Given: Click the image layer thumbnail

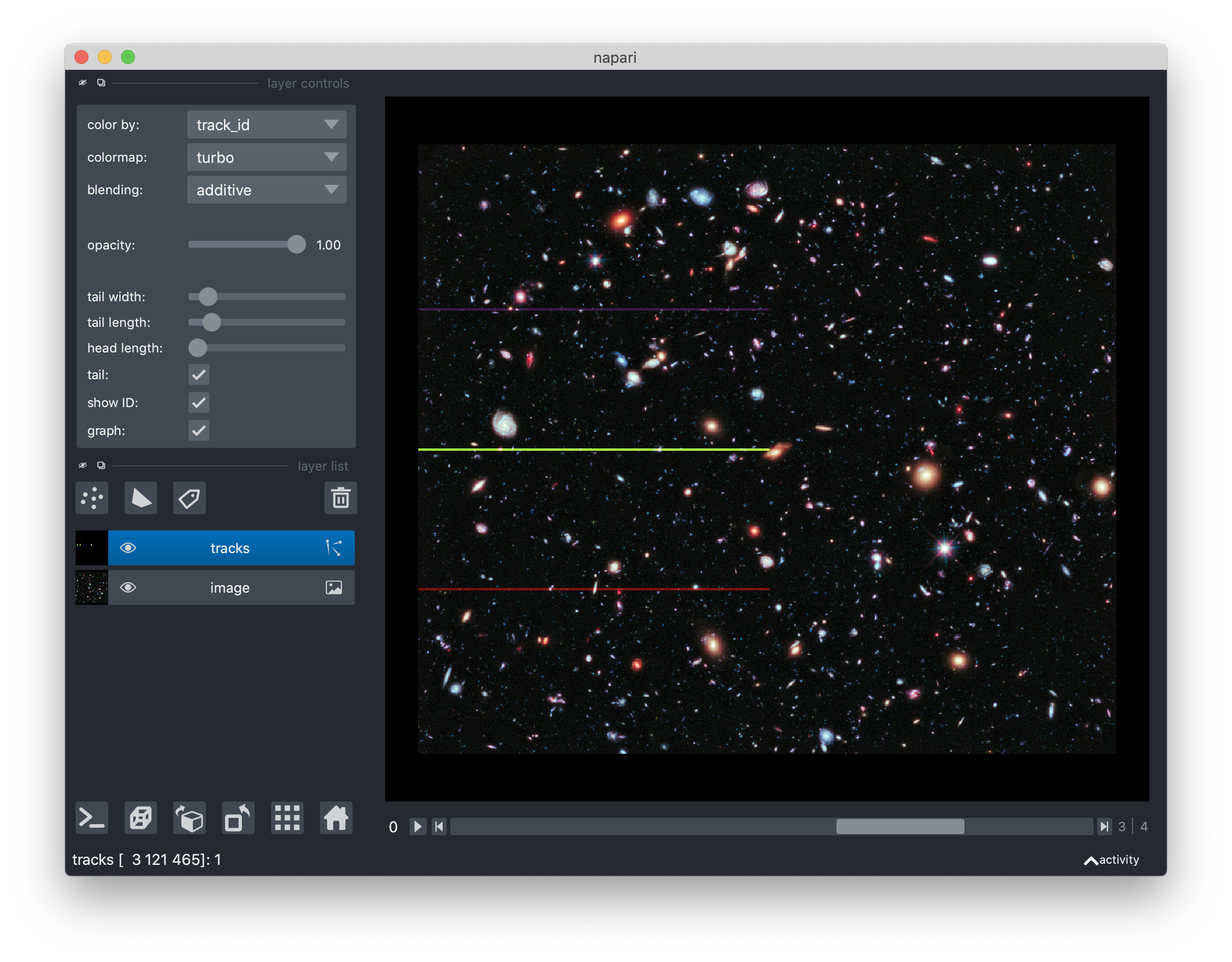Looking at the screenshot, I should pos(92,587).
